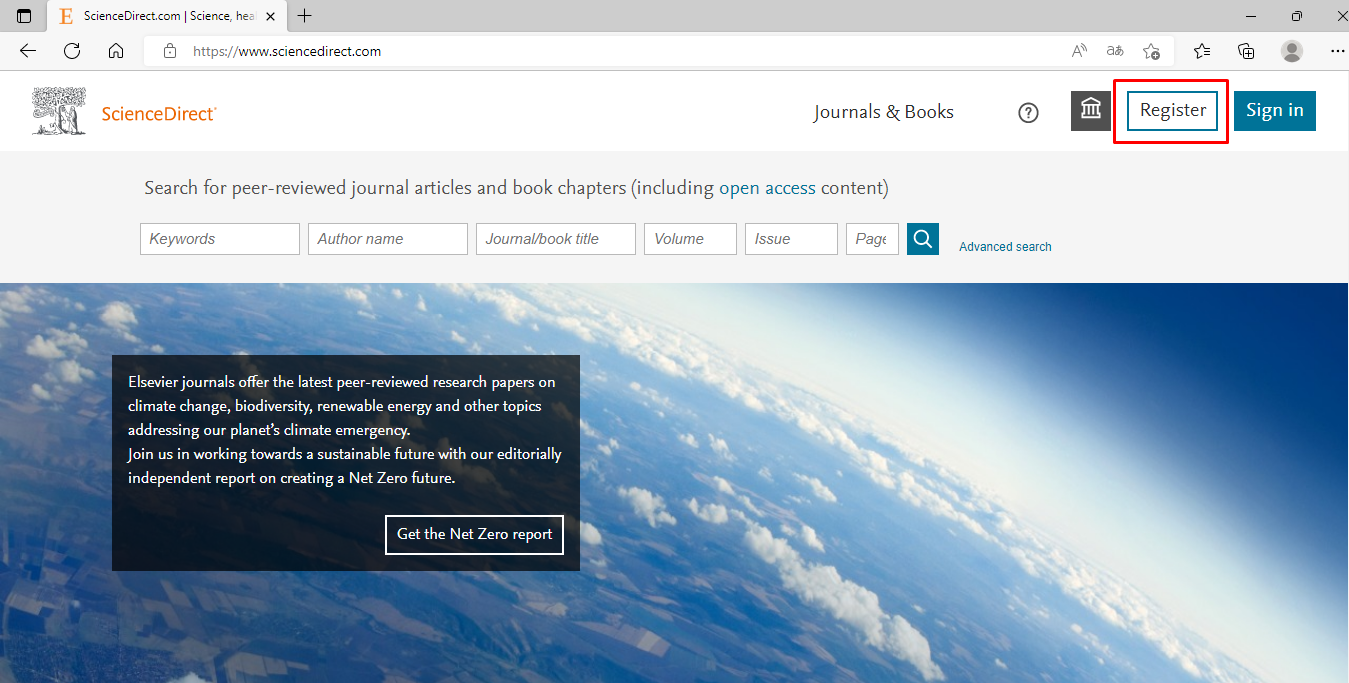View site information lock icon

(170, 51)
